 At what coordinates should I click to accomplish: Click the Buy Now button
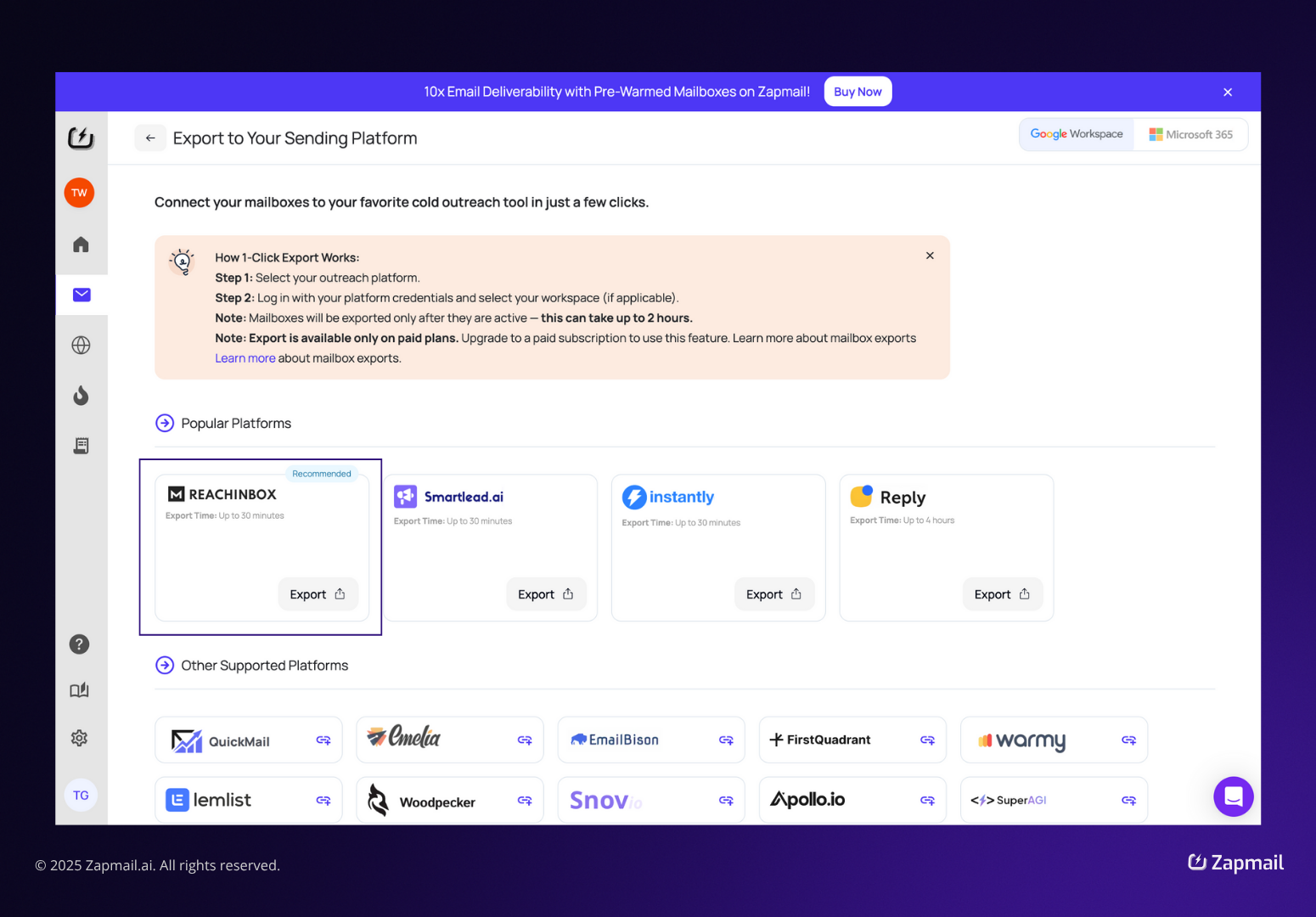[x=858, y=92]
